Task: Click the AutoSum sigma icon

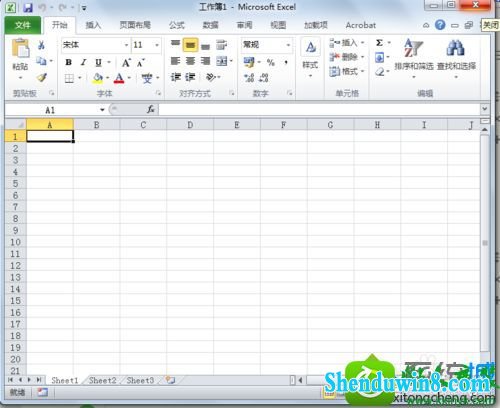Action: pos(379,43)
